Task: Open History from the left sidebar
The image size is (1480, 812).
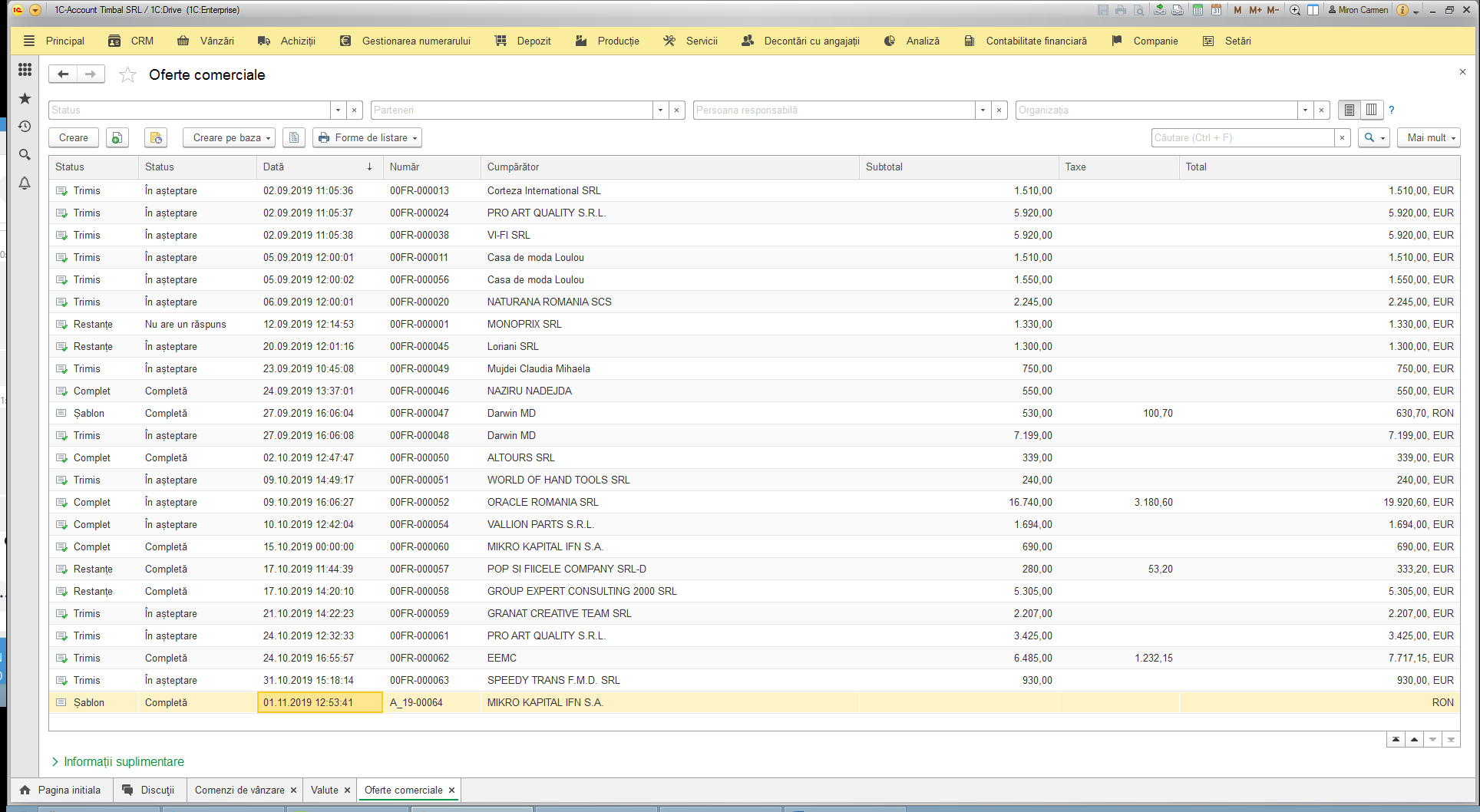Action: (25, 127)
